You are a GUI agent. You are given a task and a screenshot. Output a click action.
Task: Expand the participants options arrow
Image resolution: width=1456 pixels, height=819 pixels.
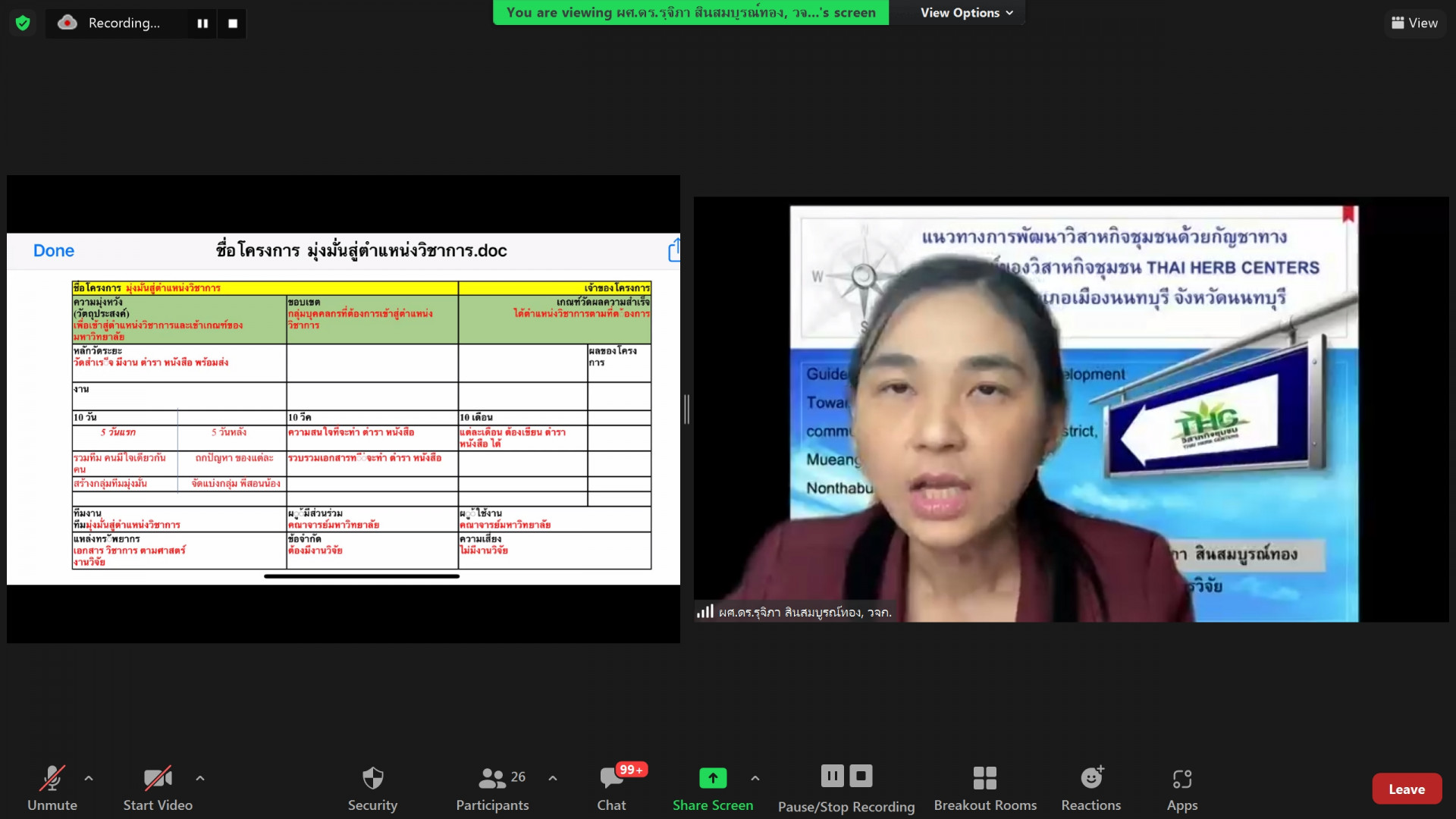point(553,778)
